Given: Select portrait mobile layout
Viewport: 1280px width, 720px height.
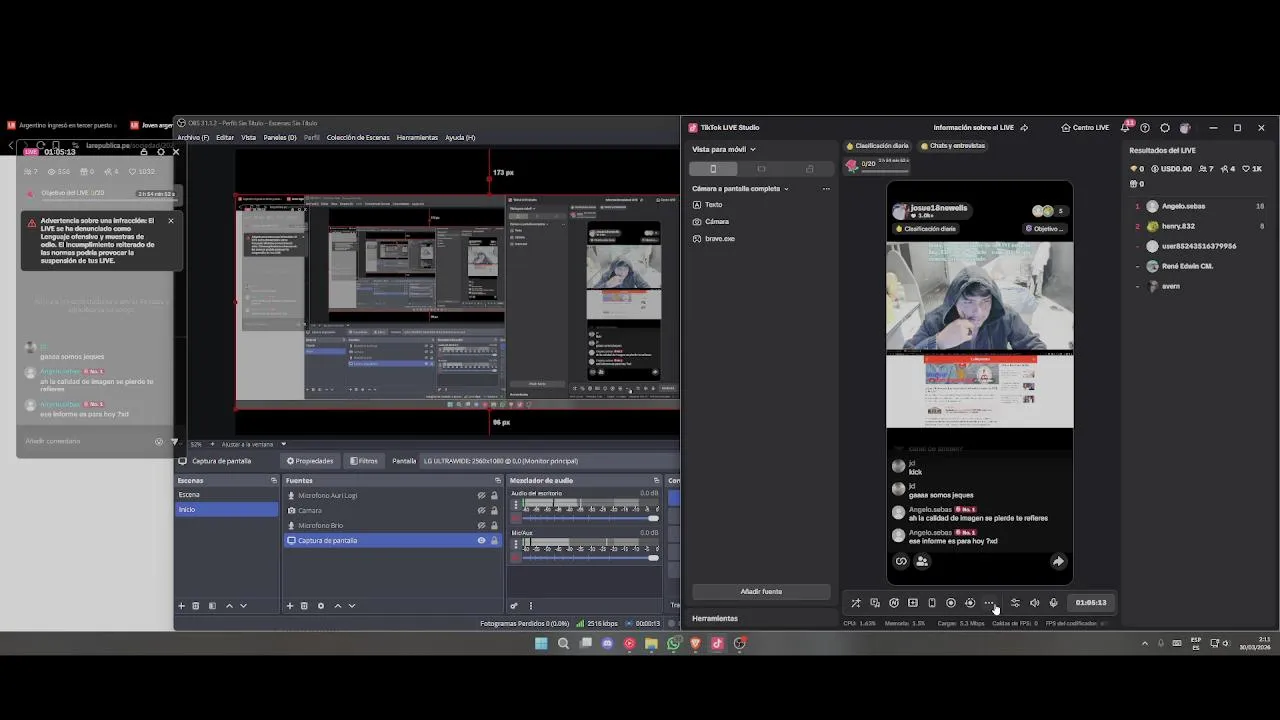Looking at the screenshot, I should click(713, 169).
